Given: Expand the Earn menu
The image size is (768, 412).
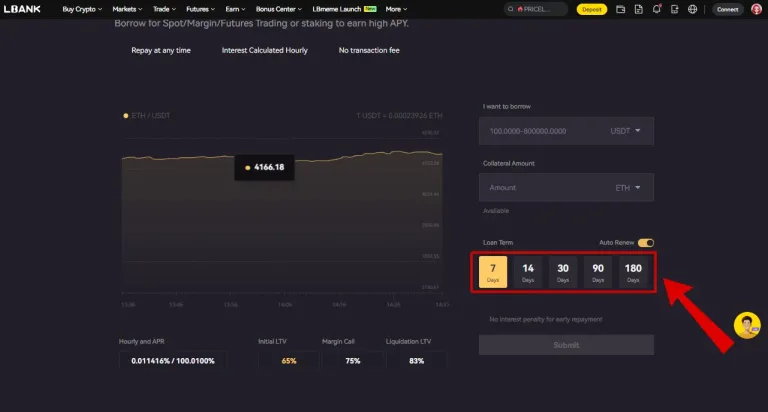Looking at the screenshot, I should (x=235, y=9).
